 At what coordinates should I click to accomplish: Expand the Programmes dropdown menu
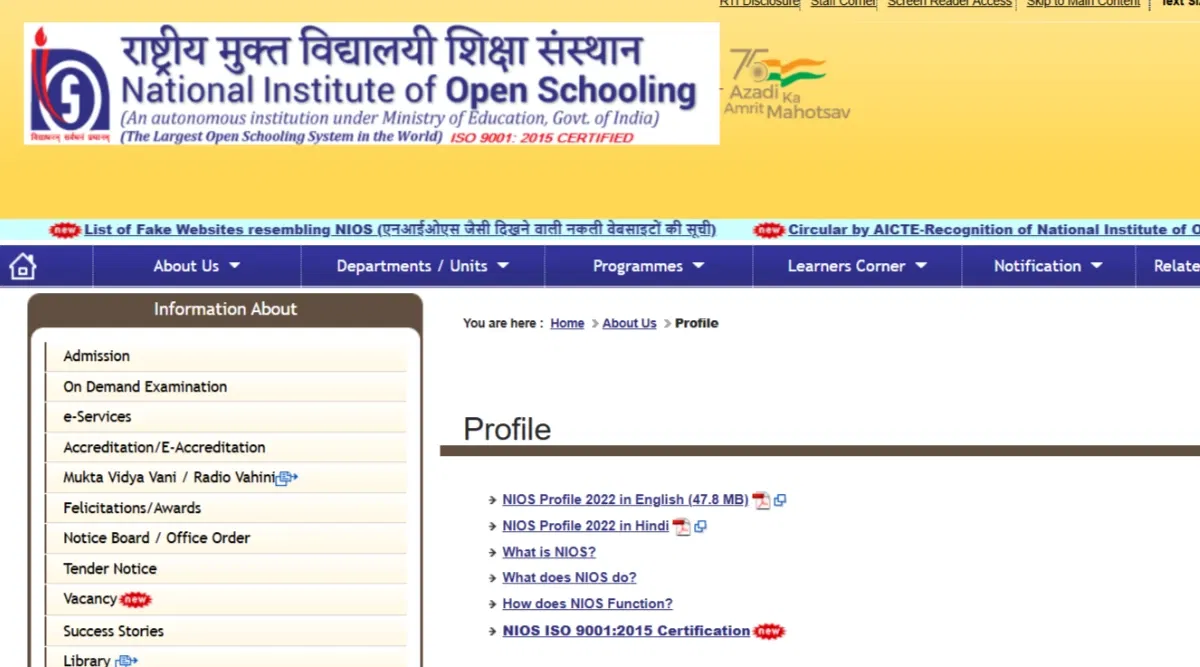tap(648, 266)
